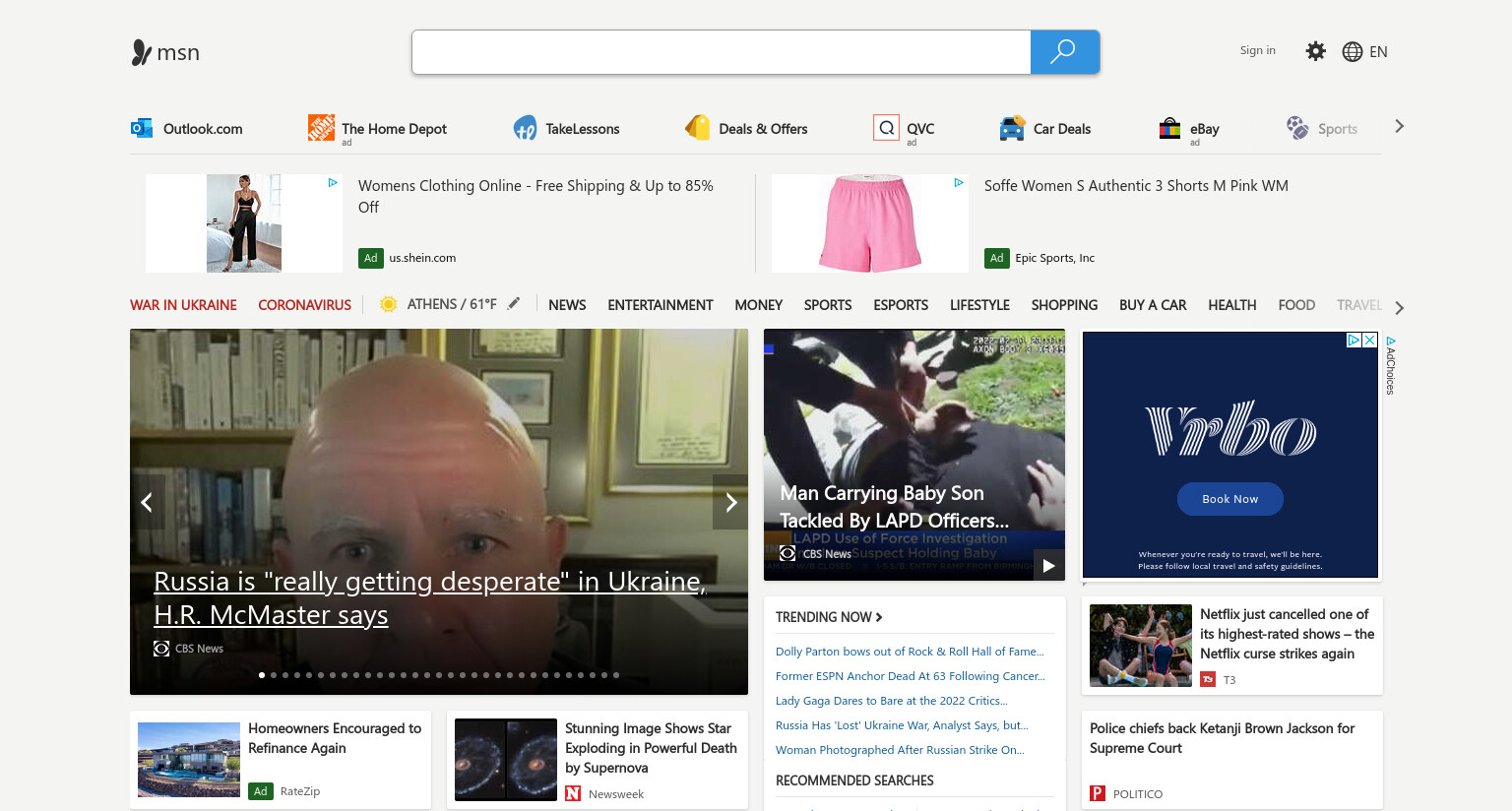Select the HEALTH category
The height and width of the screenshot is (811, 1512).
[x=1232, y=305]
